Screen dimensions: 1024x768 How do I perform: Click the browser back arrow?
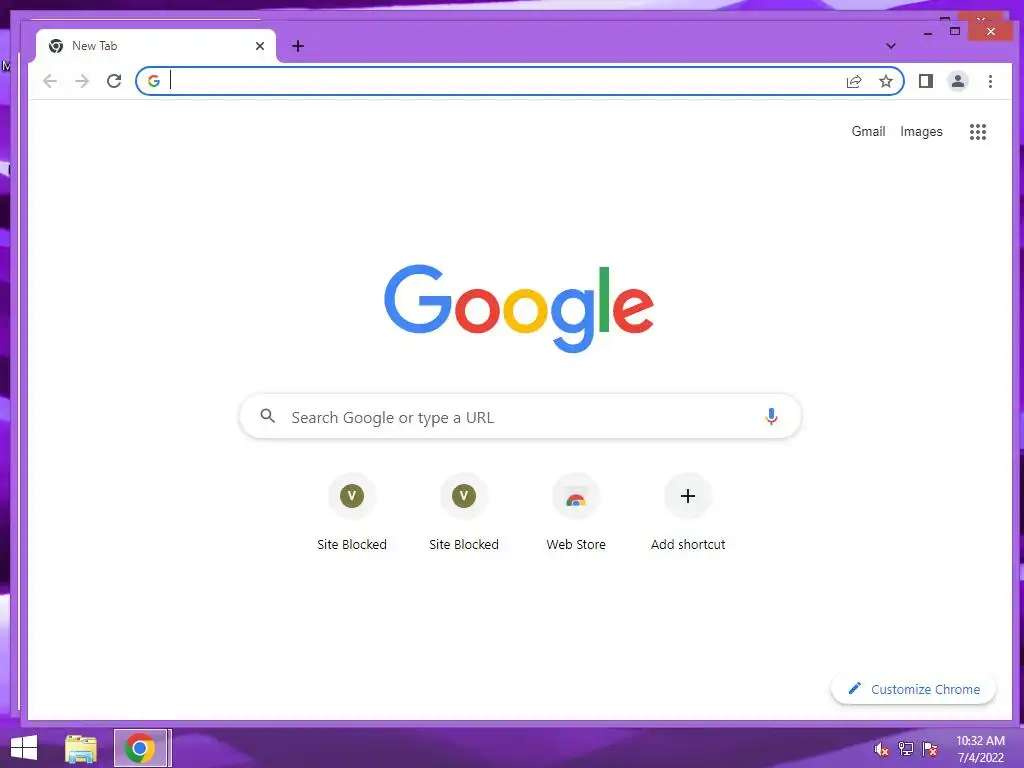click(x=50, y=81)
